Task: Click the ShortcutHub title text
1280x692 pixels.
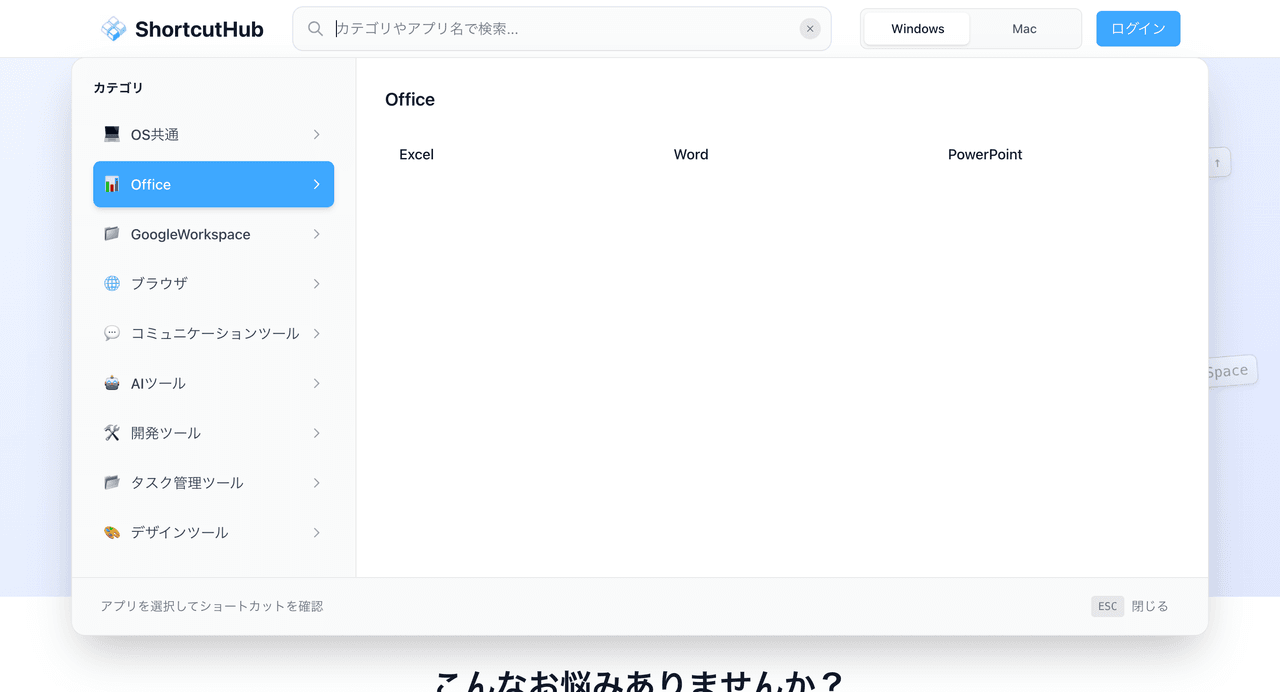Action: tap(199, 29)
